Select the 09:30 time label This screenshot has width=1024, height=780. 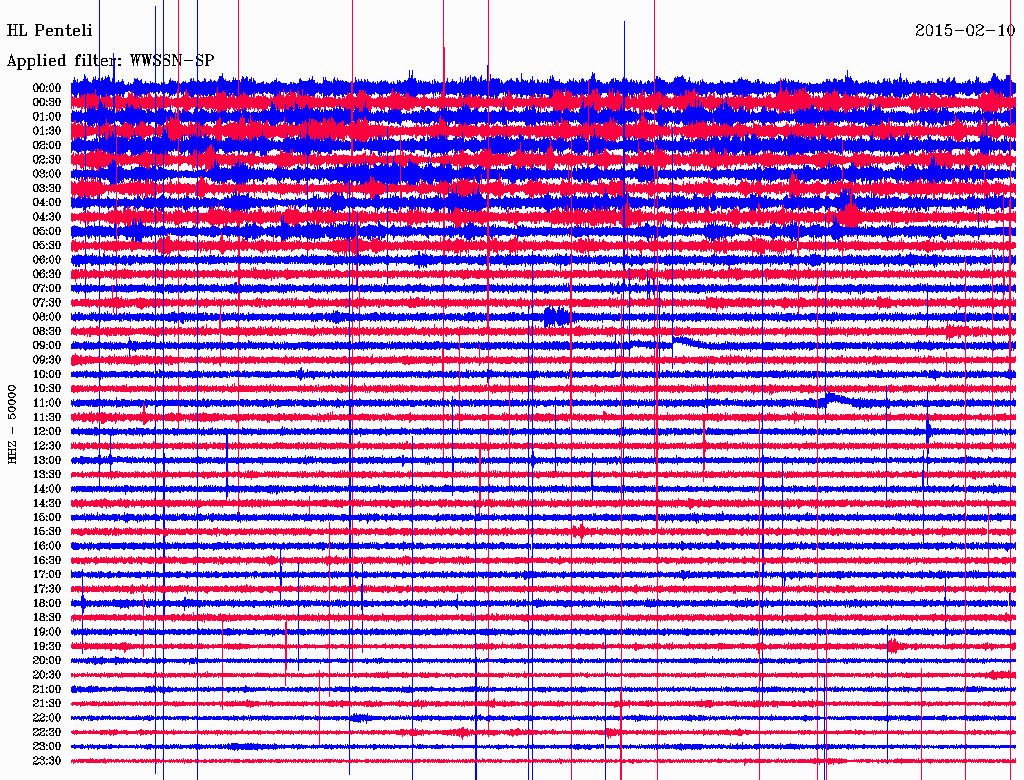point(47,360)
